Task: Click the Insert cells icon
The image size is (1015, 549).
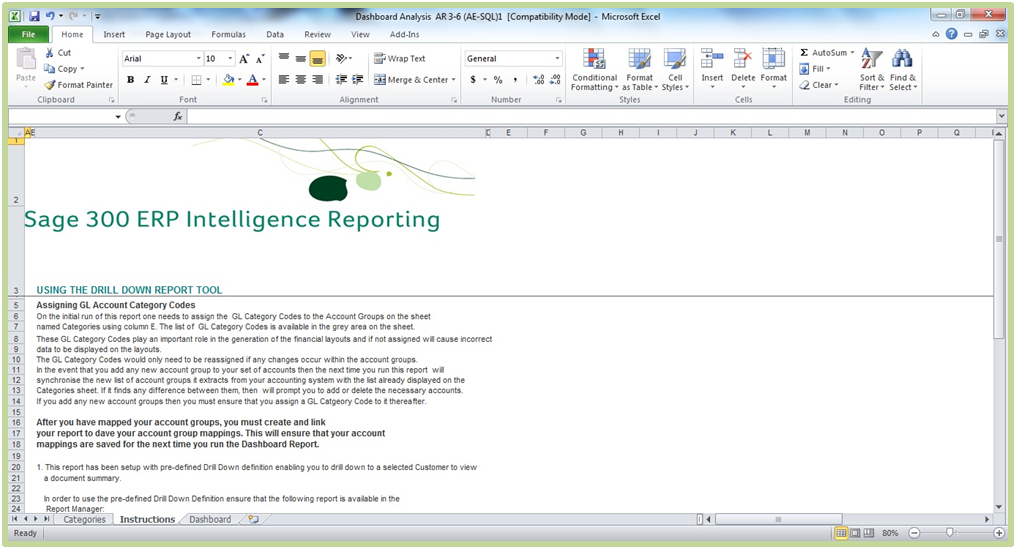Action: tap(712, 59)
